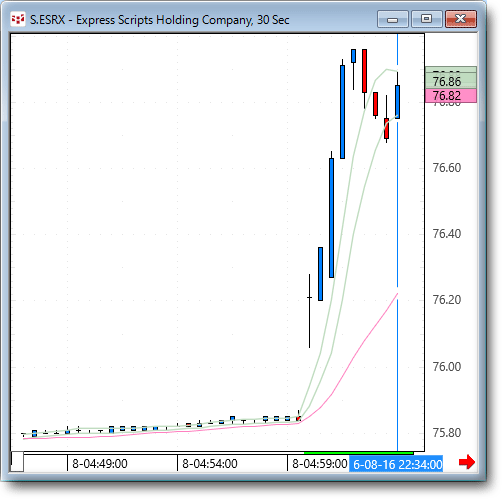Click the 76.20 price axis label
Viewport: 504px width, 499px height.
[x=447, y=300]
